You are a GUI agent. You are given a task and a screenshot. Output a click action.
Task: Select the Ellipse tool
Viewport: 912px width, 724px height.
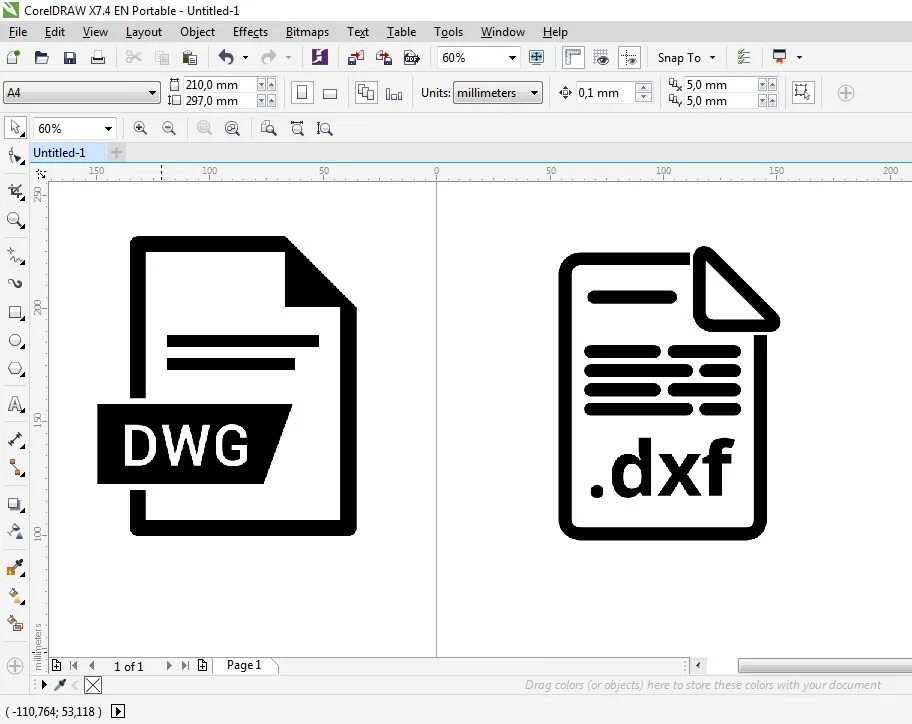point(15,341)
